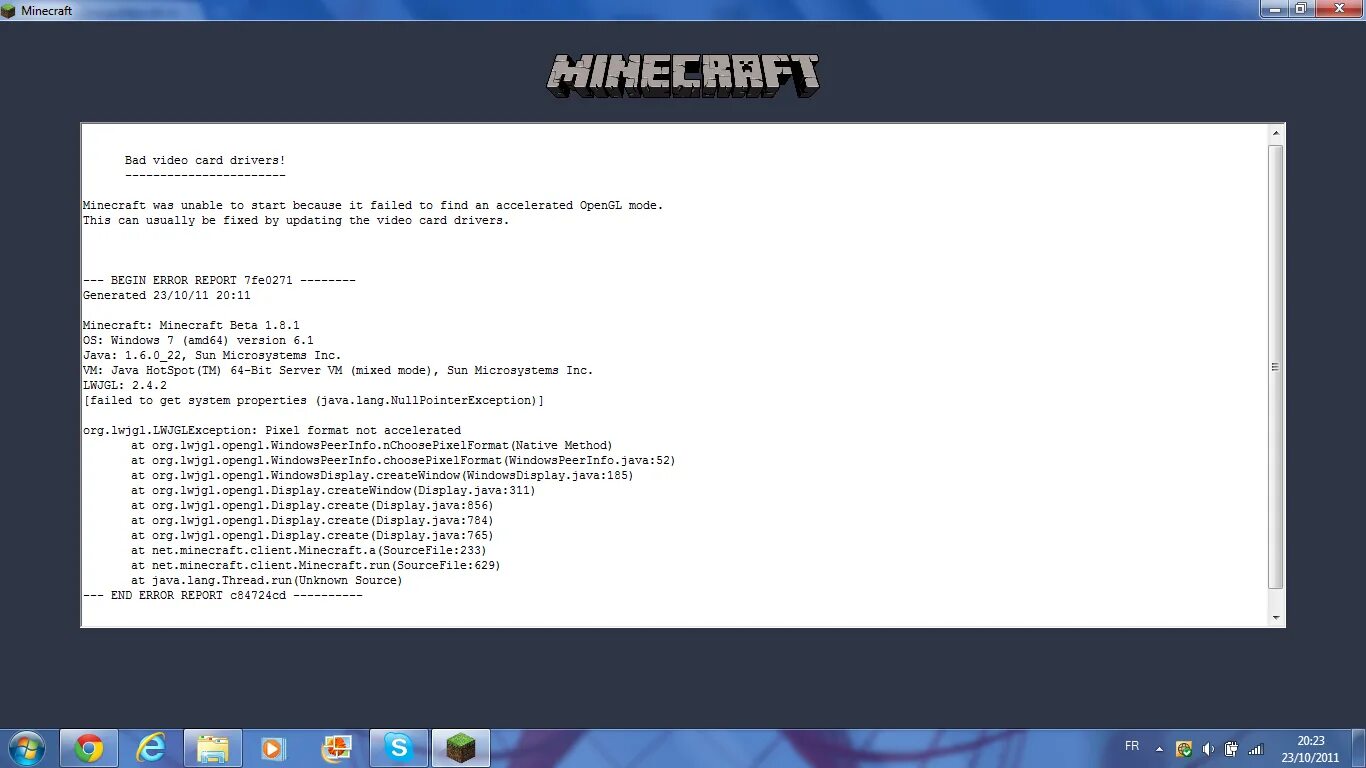Image resolution: width=1366 pixels, height=768 pixels.
Task: Open the wireless network signal tray icon
Action: point(1256,749)
